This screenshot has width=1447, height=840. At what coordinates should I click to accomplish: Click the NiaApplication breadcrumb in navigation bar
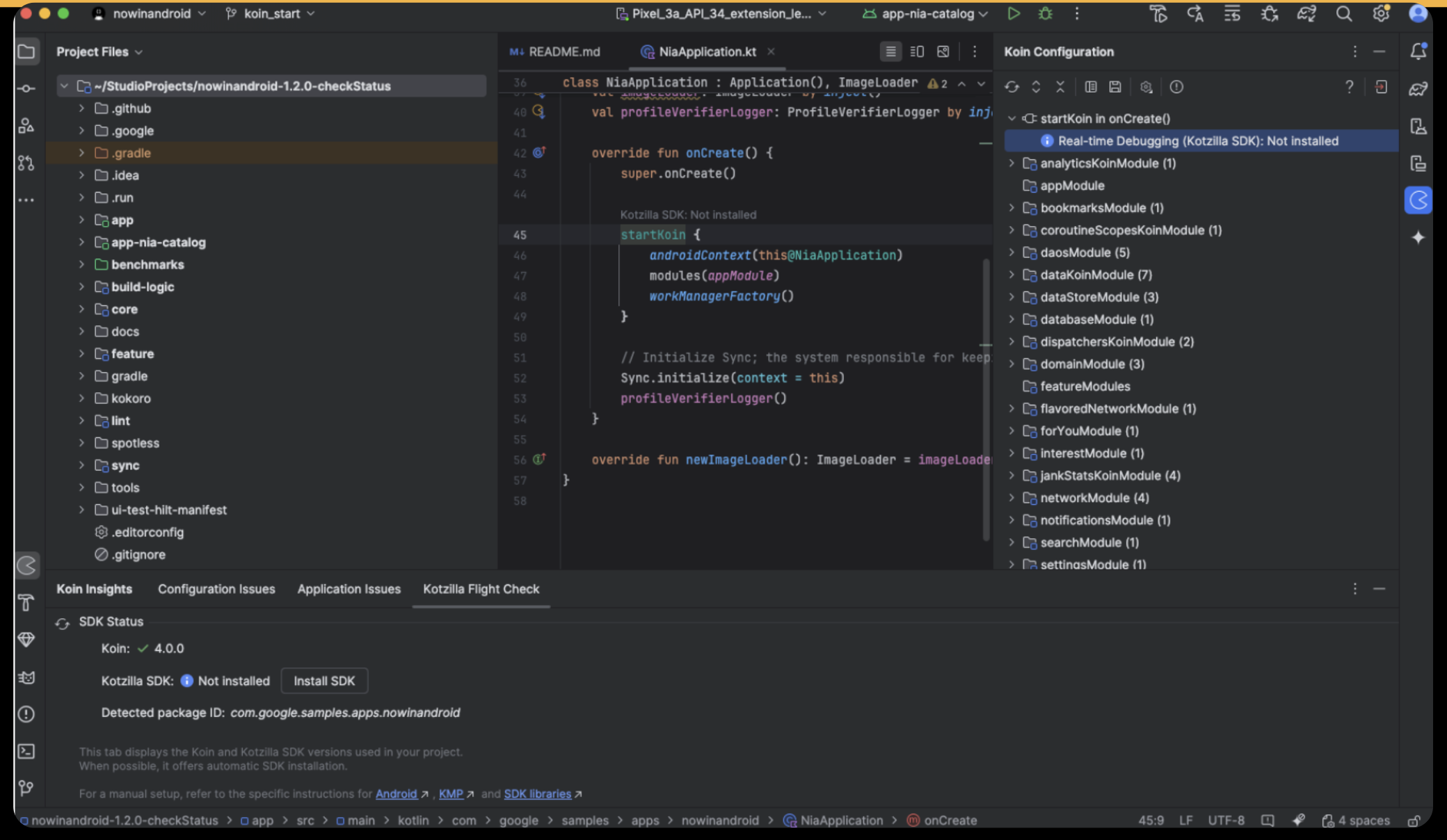(833, 821)
